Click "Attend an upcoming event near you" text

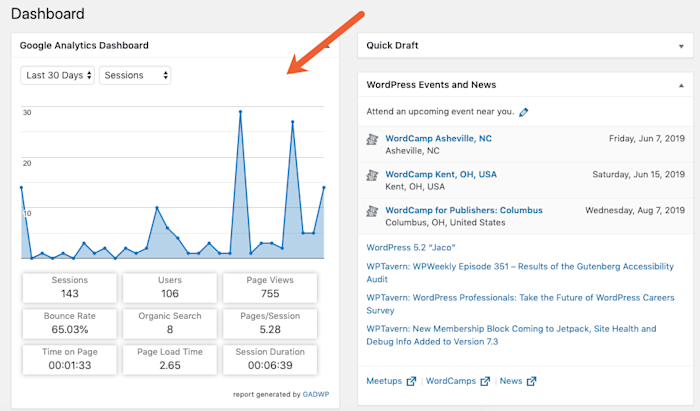[440, 112]
